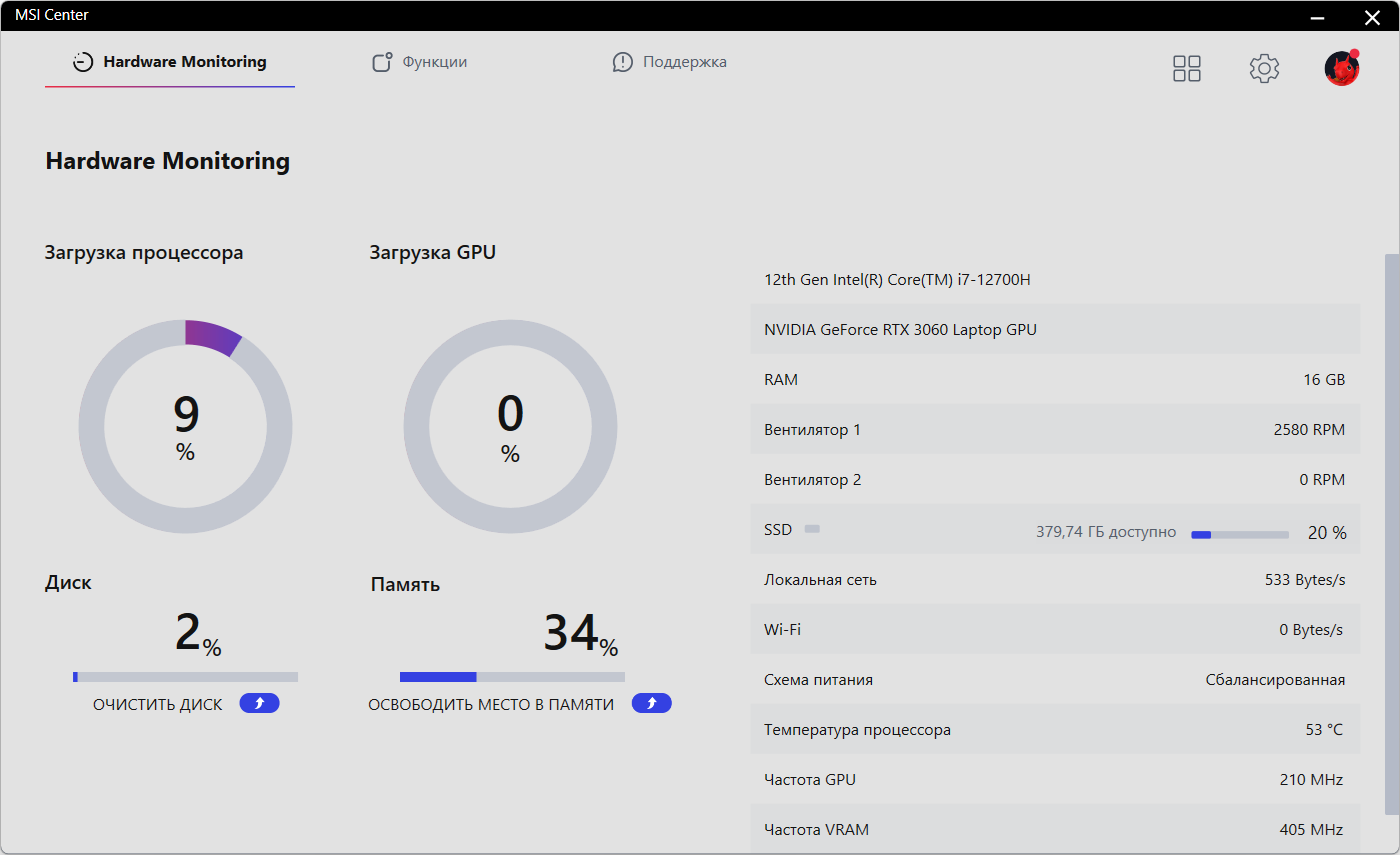Click the CPU load donut gauge
This screenshot has height=855, width=1400.
tap(185, 427)
